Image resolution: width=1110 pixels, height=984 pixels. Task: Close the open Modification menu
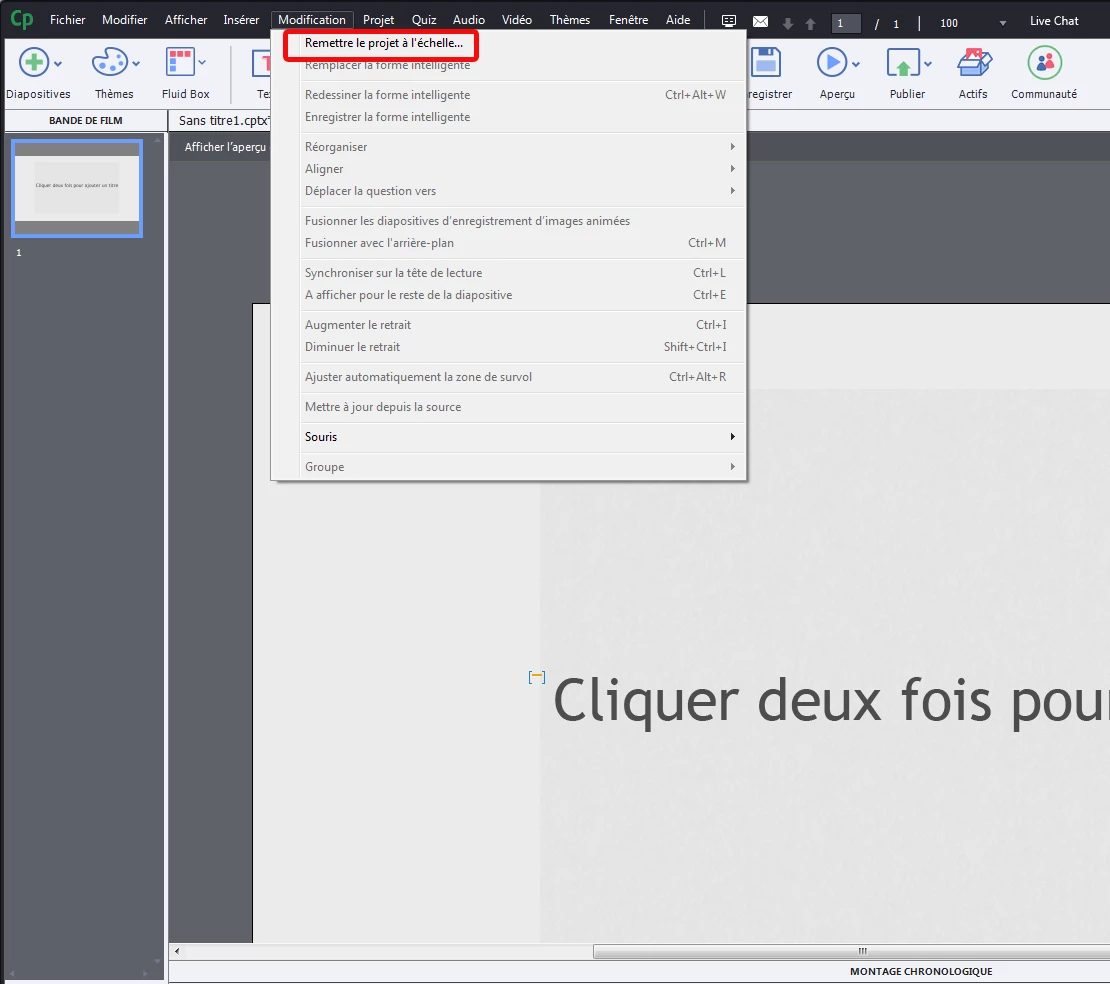(x=311, y=20)
